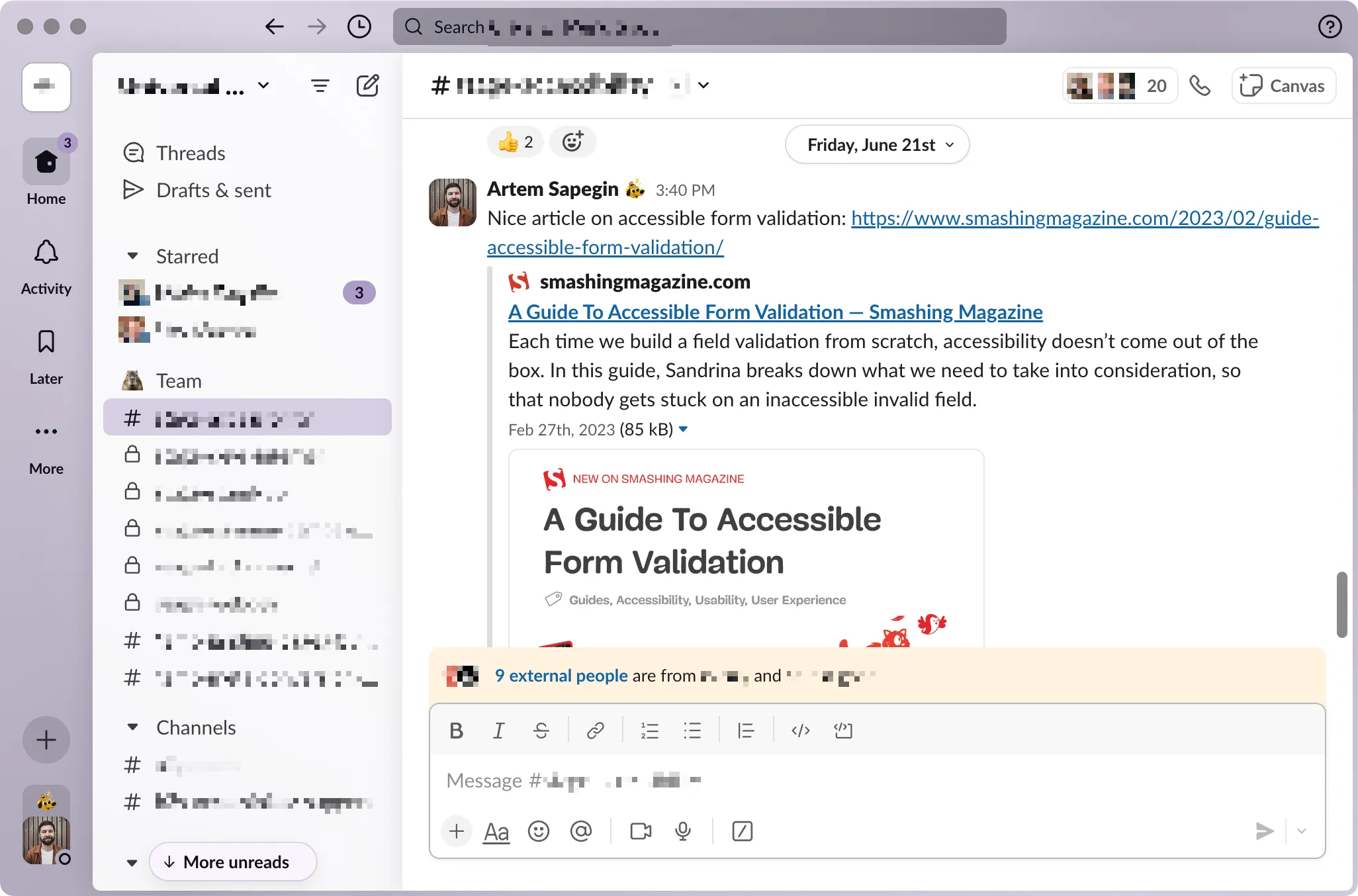Click the strikethrough formatting icon
The width and height of the screenshot is (1358, 896).
541,730
